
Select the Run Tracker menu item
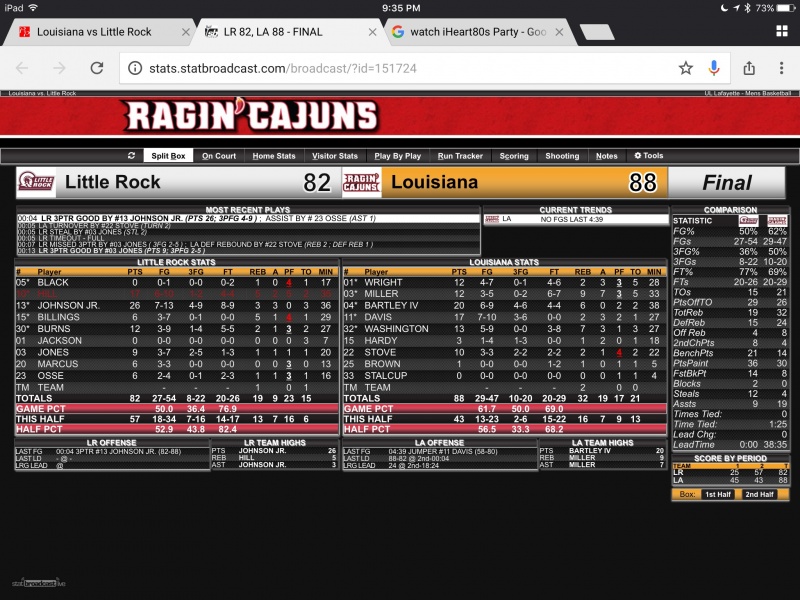(460, 156)
